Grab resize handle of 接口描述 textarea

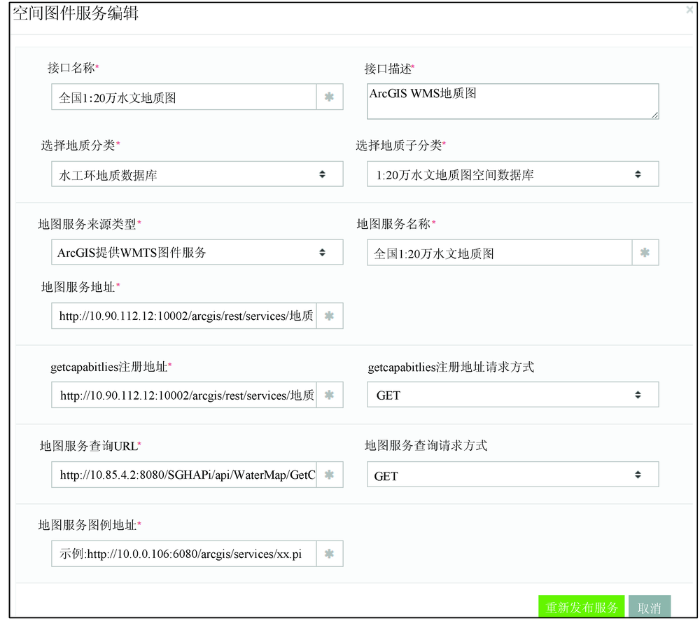(654, 115)
